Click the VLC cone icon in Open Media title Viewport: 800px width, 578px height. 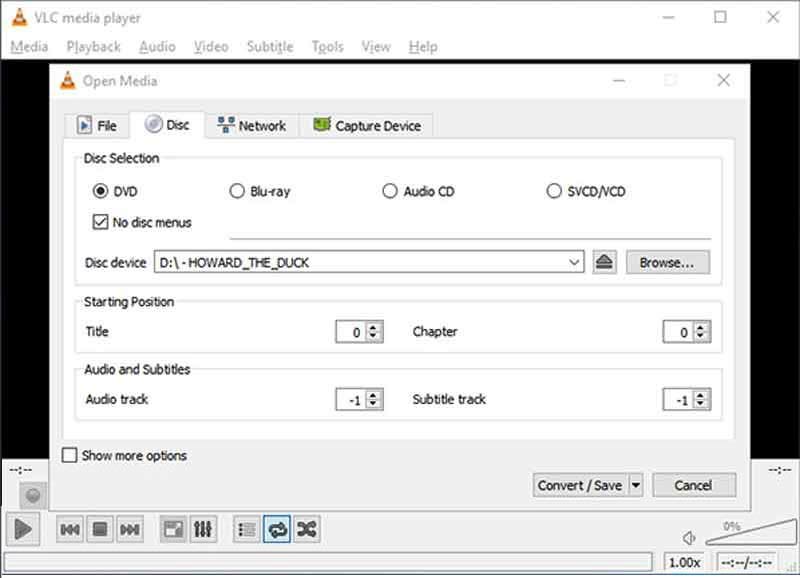pyautogui.click(x=67, y=81)
